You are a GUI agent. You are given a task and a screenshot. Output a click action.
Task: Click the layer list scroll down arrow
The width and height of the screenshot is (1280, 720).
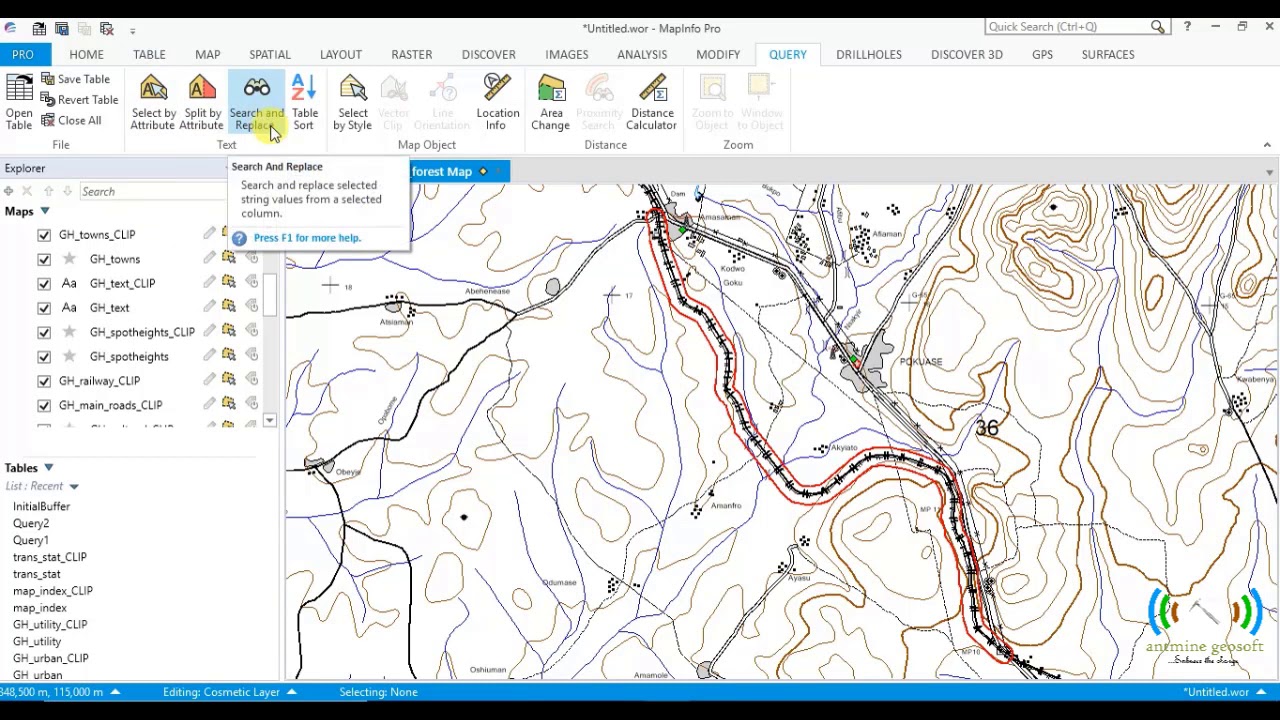click(270, 421)
